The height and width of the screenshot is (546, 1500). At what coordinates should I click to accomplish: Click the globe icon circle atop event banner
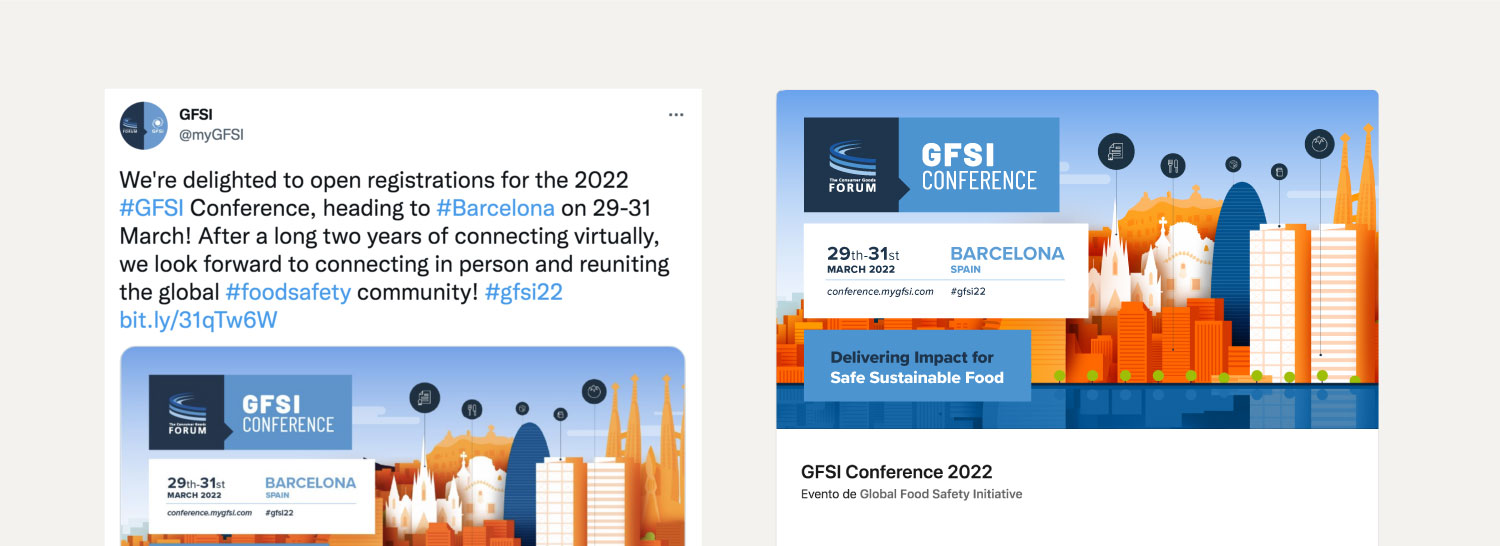tap(1320, 144)
